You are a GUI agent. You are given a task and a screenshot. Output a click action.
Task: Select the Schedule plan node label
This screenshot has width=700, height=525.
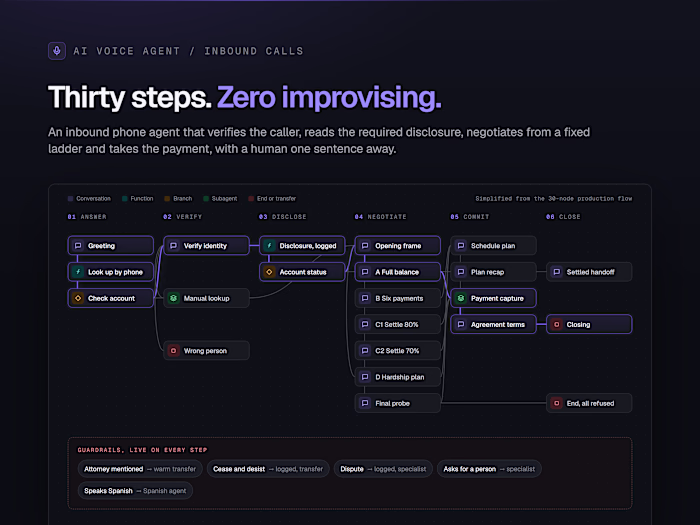[x=493, y=246]
